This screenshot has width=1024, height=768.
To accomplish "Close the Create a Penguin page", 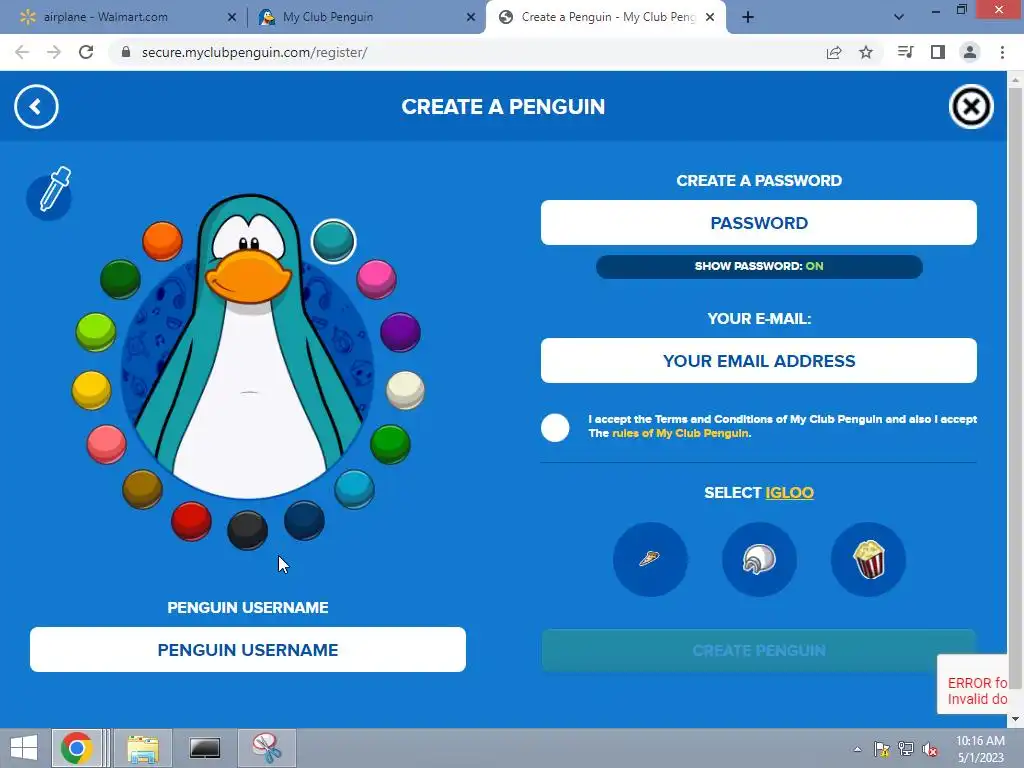I will point(970,106).
